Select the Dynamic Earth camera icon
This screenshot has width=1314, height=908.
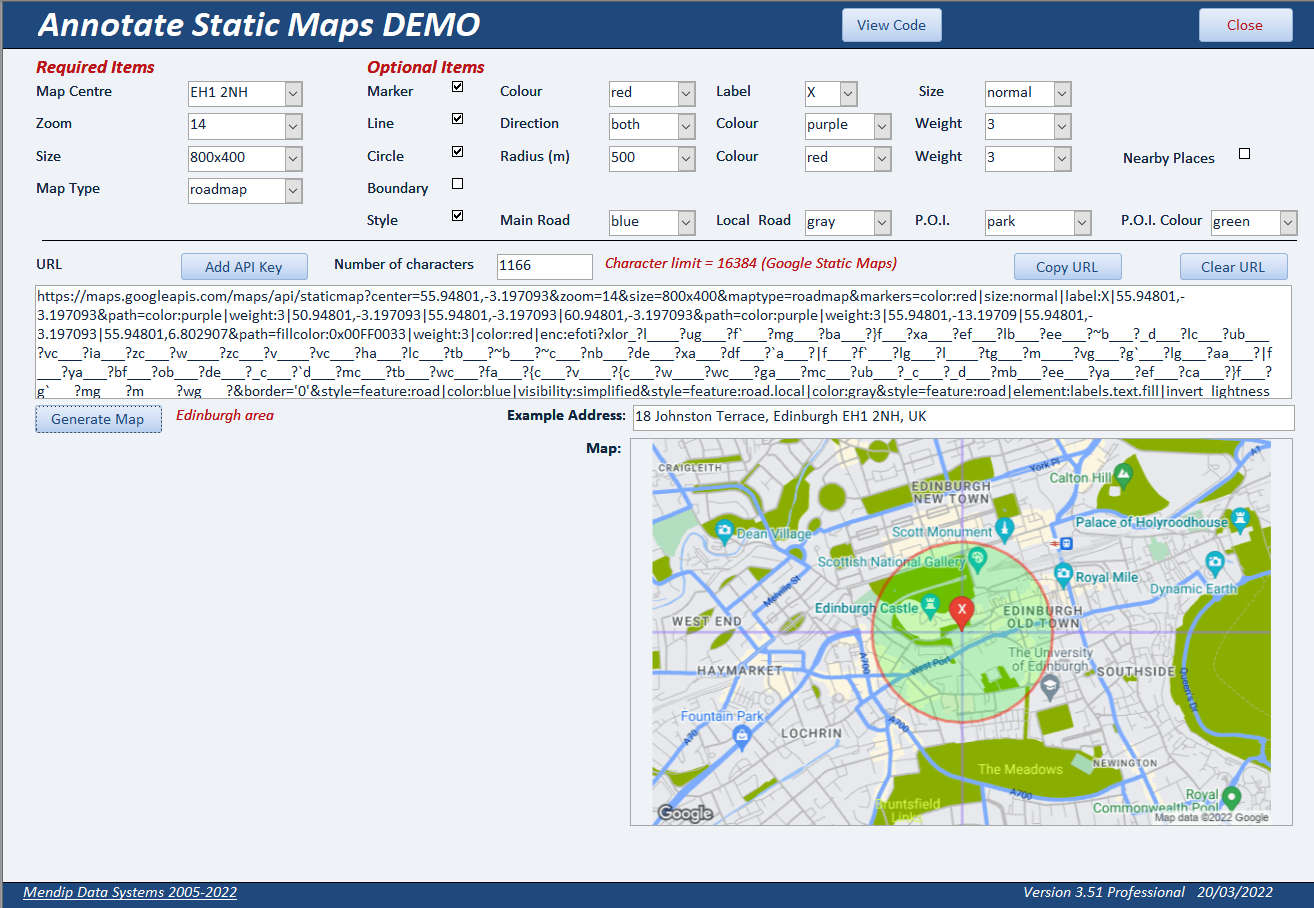(x=1214, y=562)
